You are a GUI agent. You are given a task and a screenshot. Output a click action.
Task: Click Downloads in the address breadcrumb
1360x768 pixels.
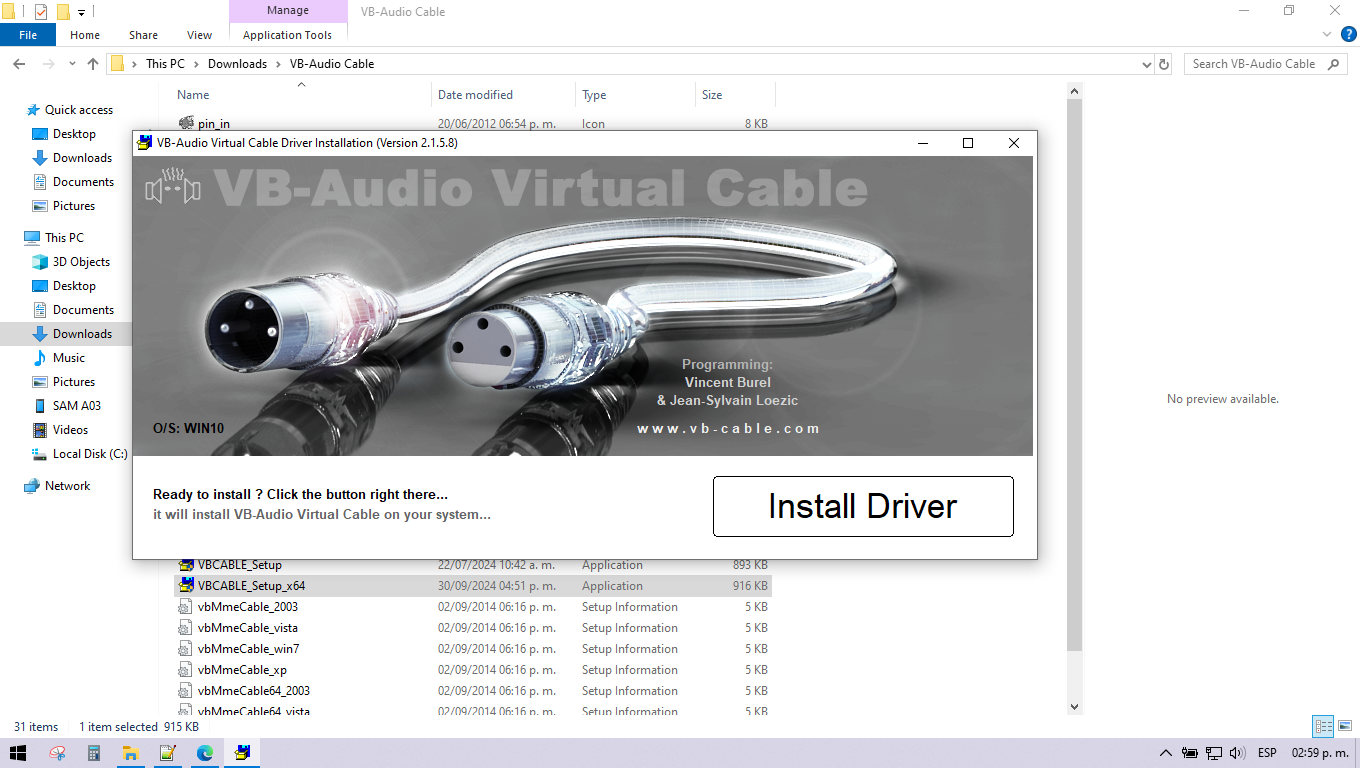[237, 64]
